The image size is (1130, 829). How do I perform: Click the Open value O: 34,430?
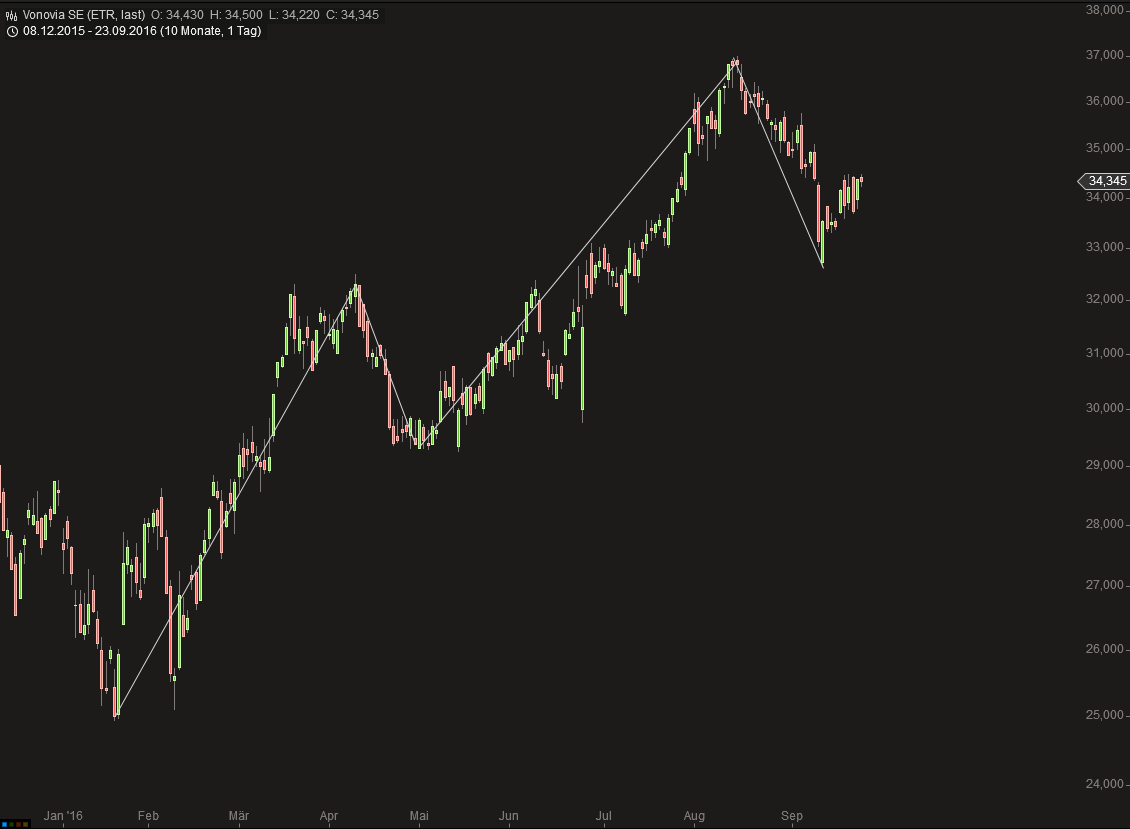click(x=177, y=14)
